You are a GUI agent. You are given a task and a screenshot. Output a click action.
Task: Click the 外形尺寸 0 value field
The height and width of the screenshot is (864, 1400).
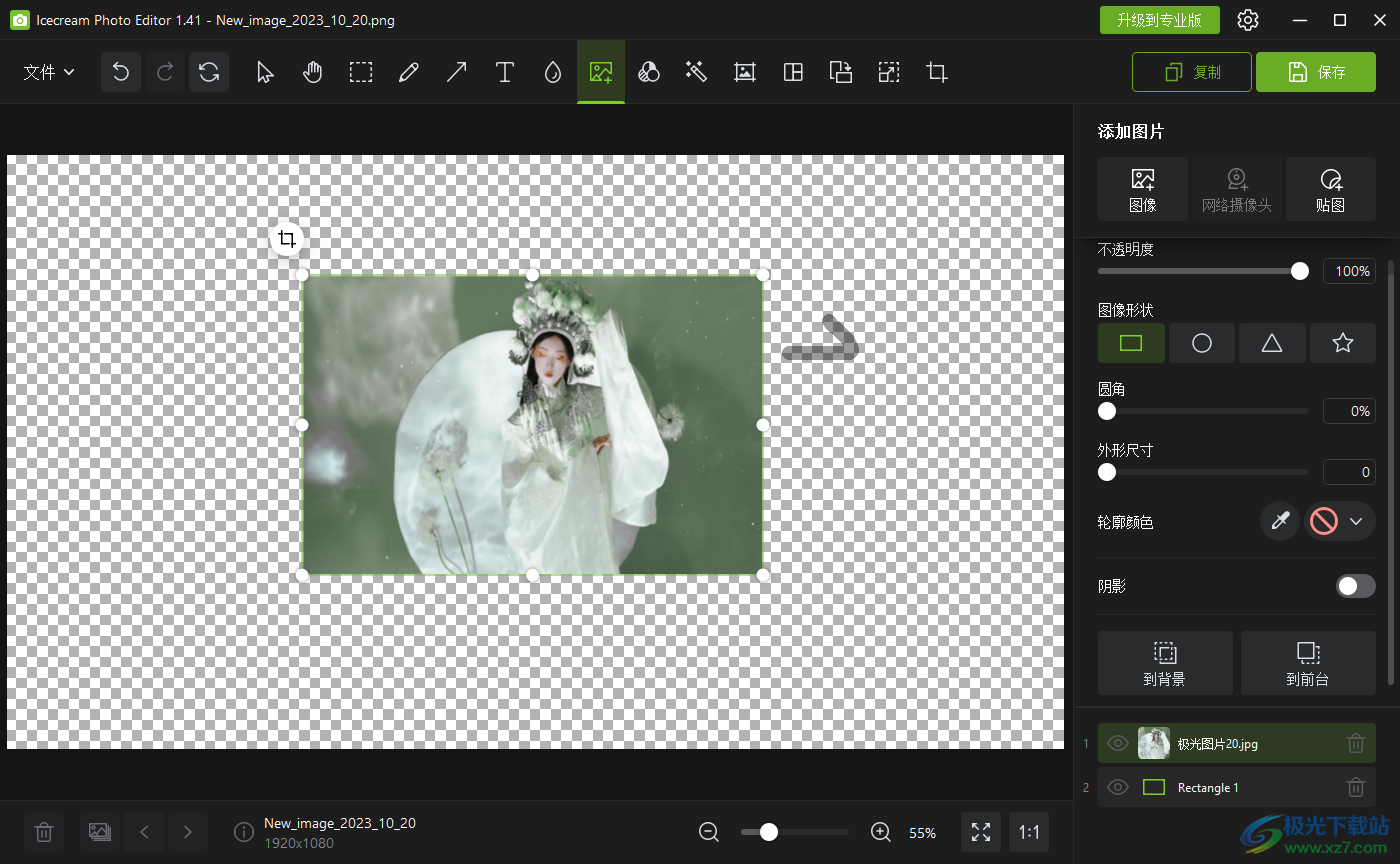click(1349, 471)
